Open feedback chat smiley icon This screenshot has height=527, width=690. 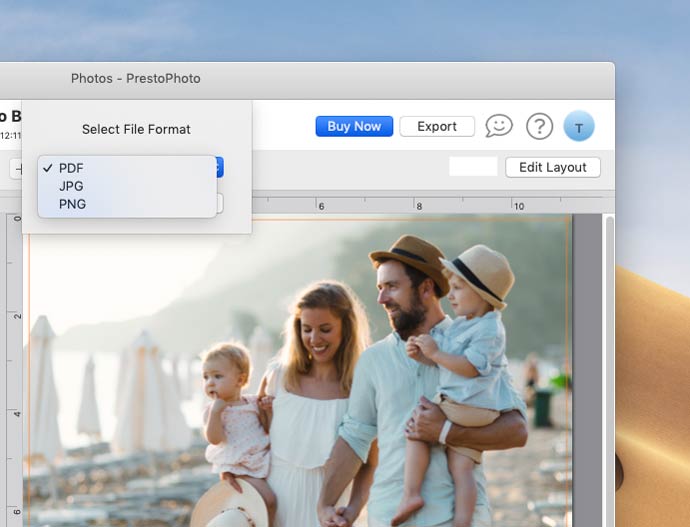point(499,126)
